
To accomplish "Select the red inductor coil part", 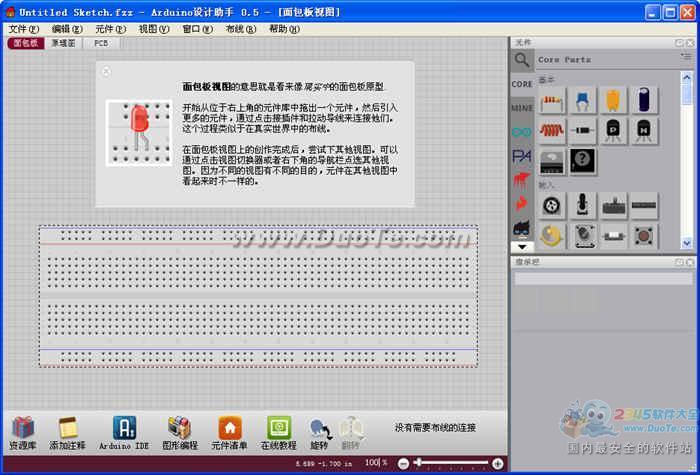I will pyautogui.click(x=552, y=131).
